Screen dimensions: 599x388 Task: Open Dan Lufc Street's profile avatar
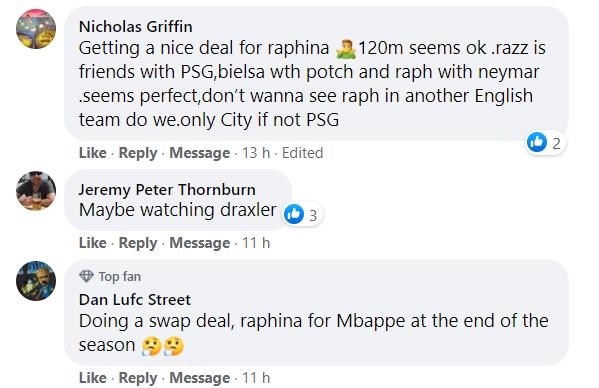pyautogui.click(x=36, y=281)
